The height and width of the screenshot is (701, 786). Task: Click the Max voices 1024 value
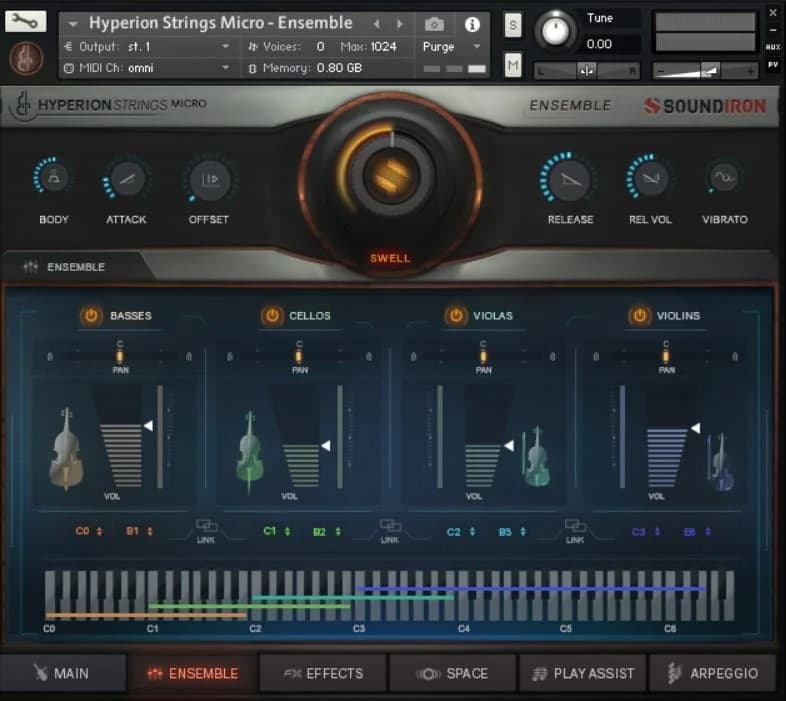click(383, 47)
